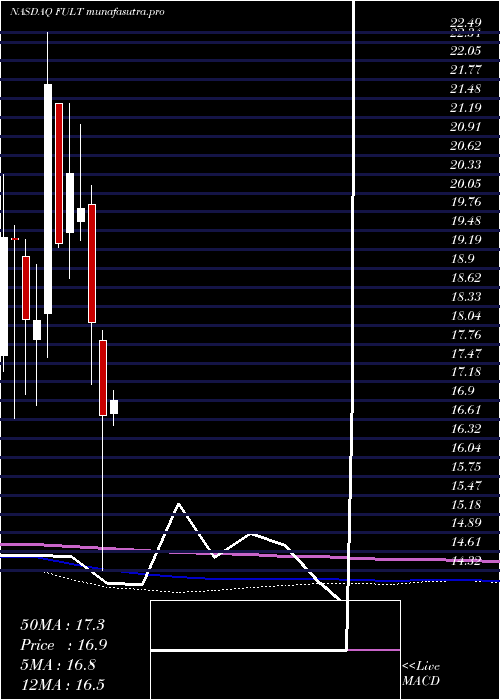Click the 18.62 price axis label
The image size is (500, 700).
point(466,278)
